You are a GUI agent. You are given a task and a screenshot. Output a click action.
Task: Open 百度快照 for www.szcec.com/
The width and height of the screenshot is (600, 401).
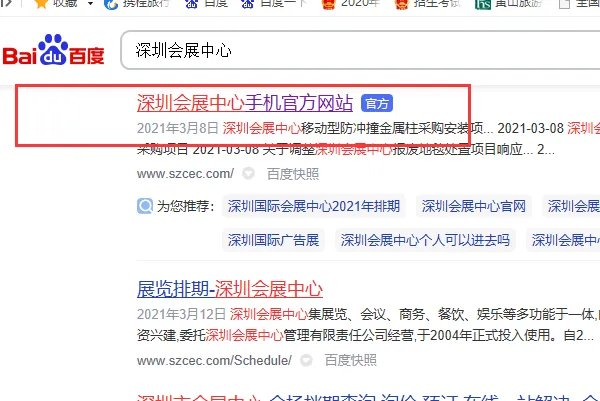pyautogui.click(x=293, y=174)
